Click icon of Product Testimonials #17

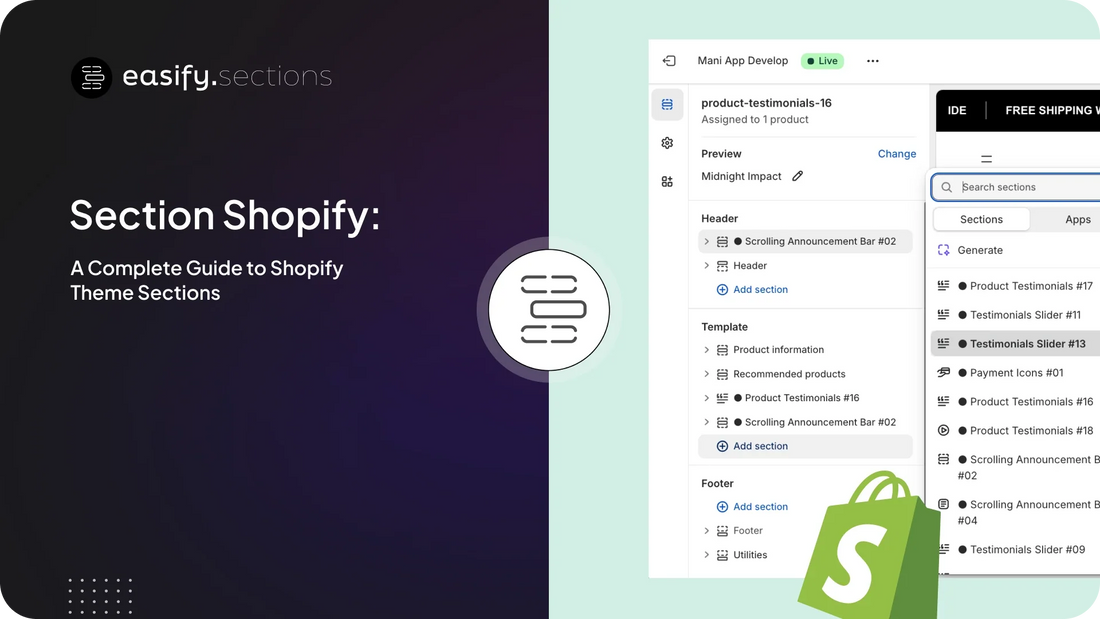pyautogui.click(x=944, y=286)
